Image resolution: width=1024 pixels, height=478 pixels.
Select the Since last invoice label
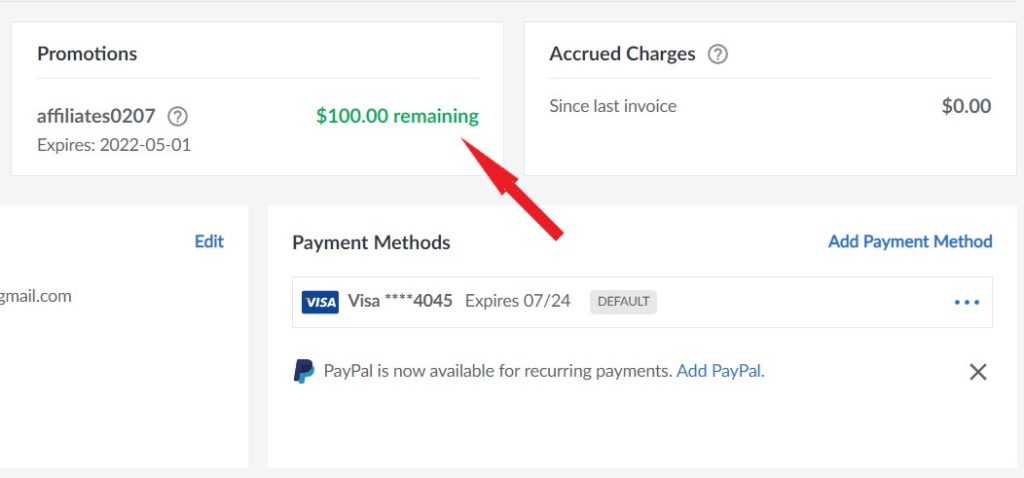[613, 106]
